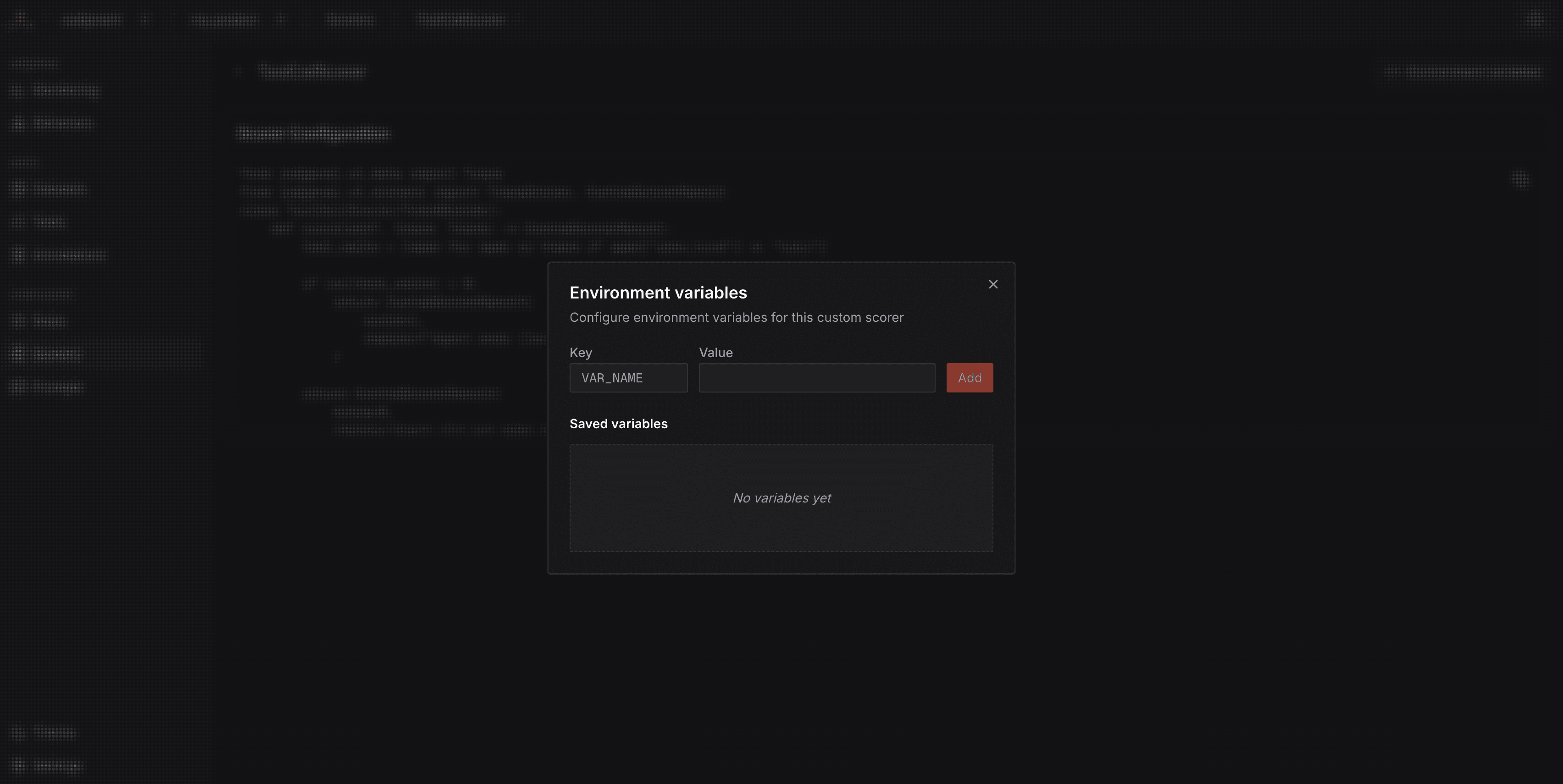The image size is (1563, 784).
Task: Click the Saved variables heading
Action: click(618, 423)
